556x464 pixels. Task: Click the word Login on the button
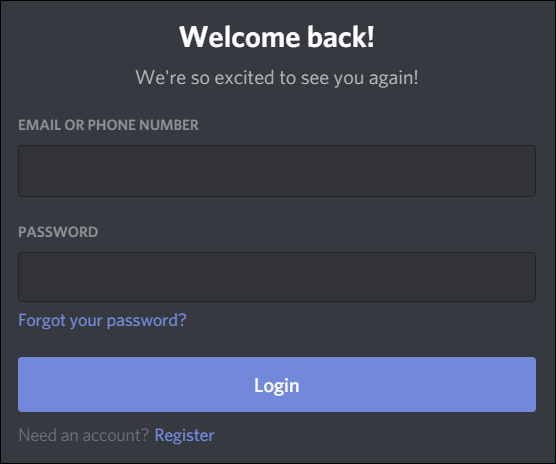pos(277,386)
